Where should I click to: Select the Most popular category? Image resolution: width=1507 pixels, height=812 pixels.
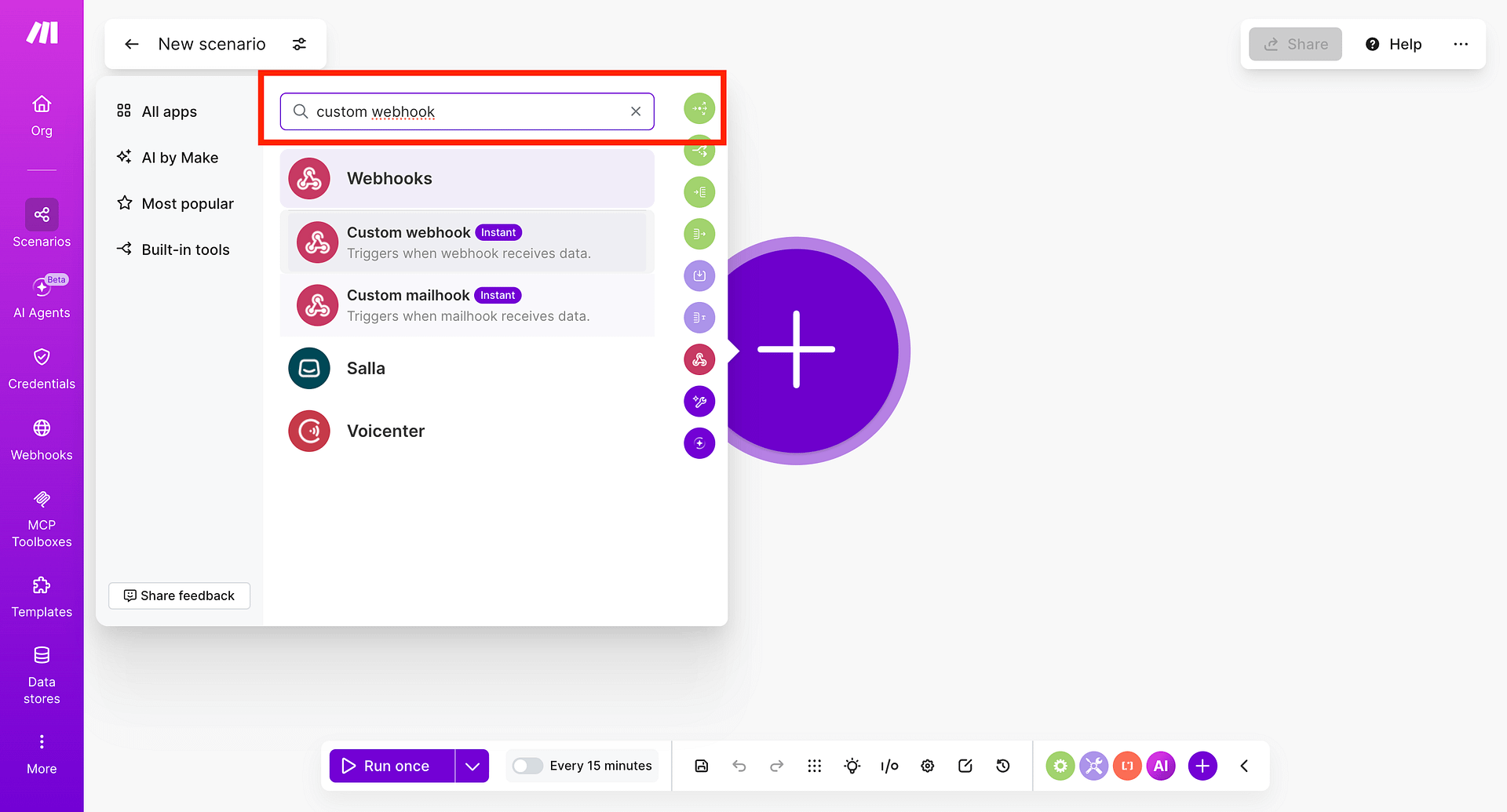tap(175, 204)
